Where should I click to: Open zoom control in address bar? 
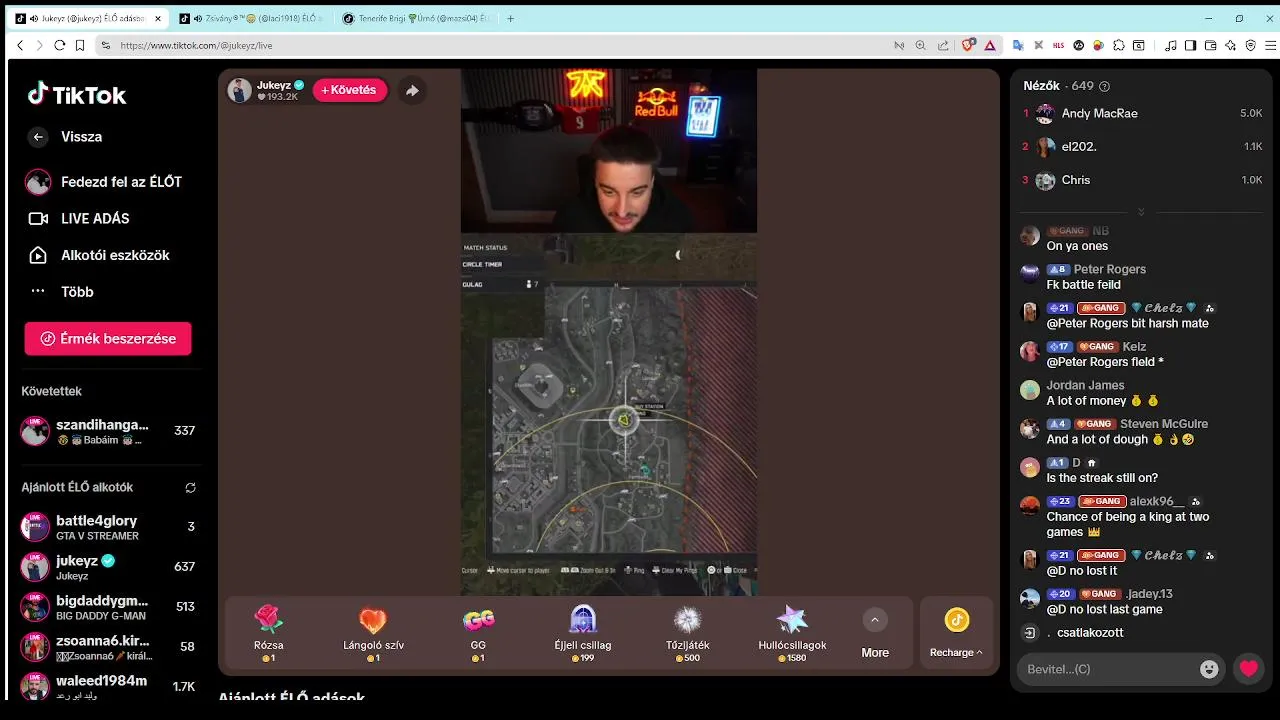pyautogui.click(x=920, y=45)
